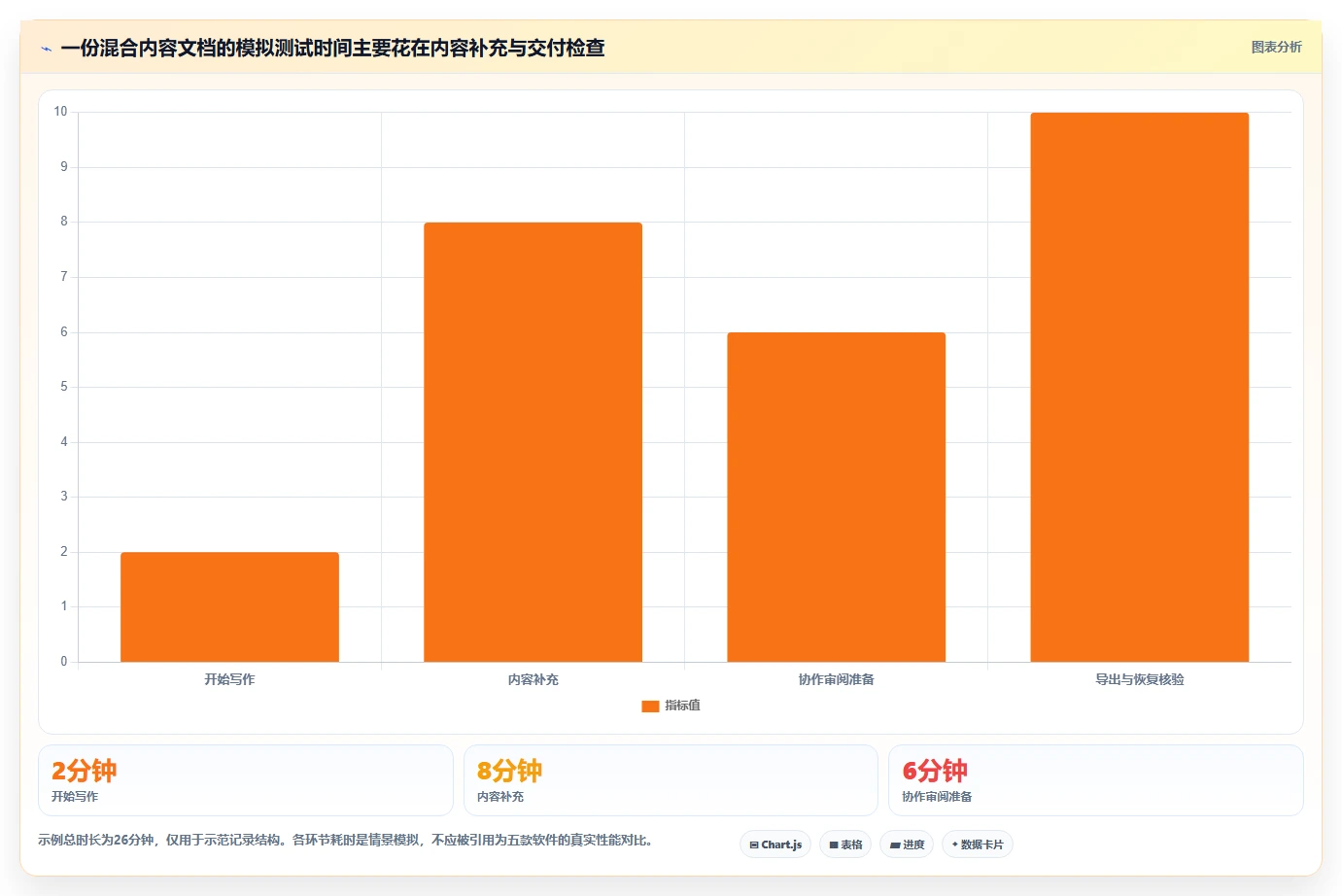The width and height of the screenshot is (1342, 896).
Task: Click the 6分钟 card value
Action: click(935, 771)
